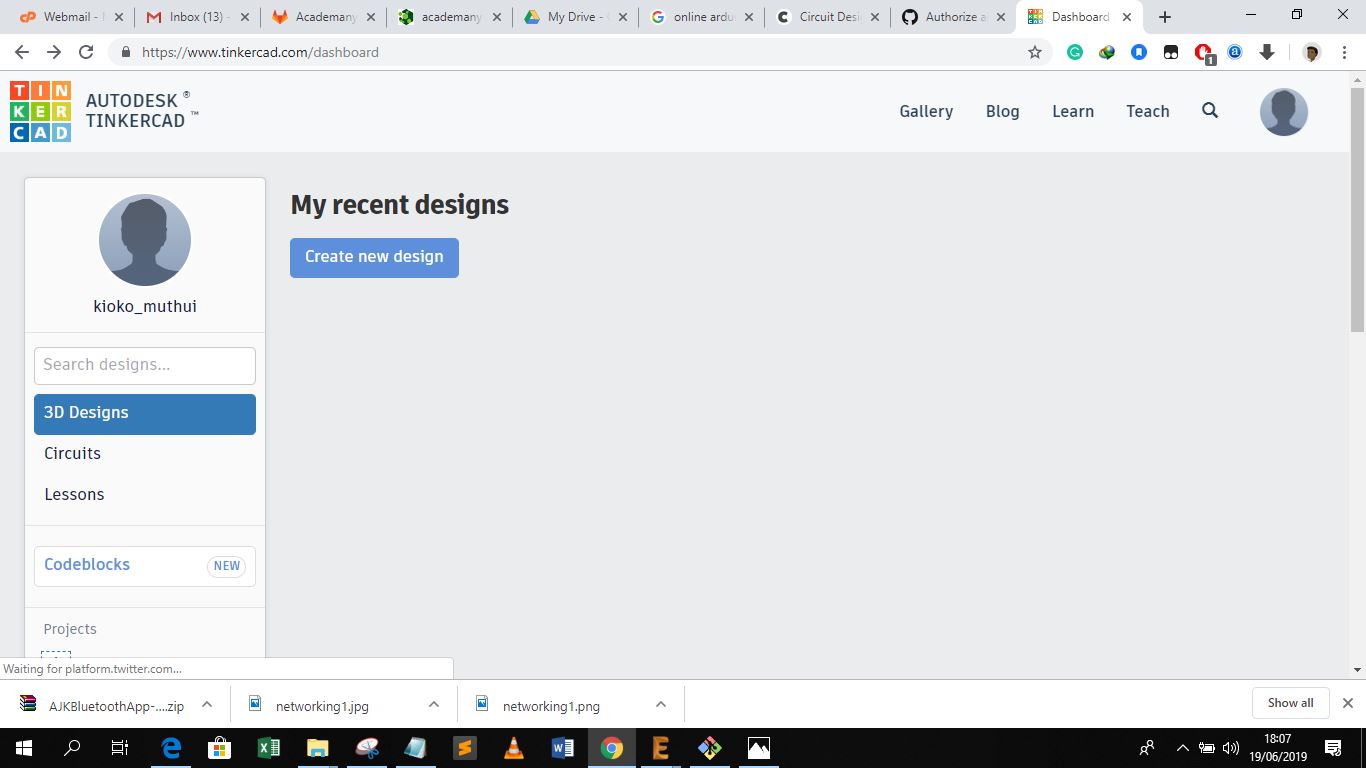Viewport: 1366px width, 768px height.
Task: Bookmark this page with the star icon
Action: click(x=1035, y=52)
